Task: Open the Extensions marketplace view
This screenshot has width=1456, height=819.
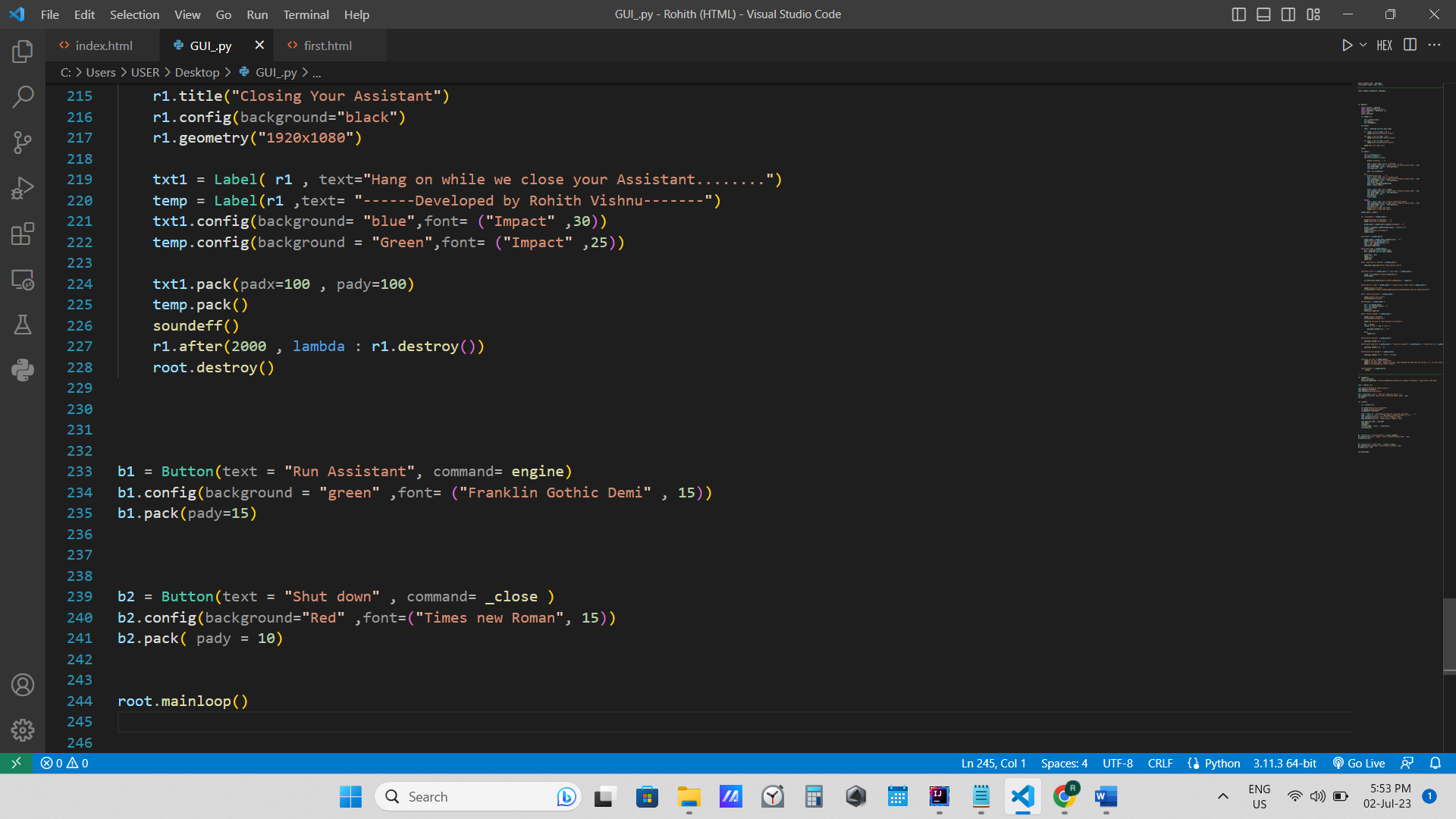Action: (x=23, y=234)
